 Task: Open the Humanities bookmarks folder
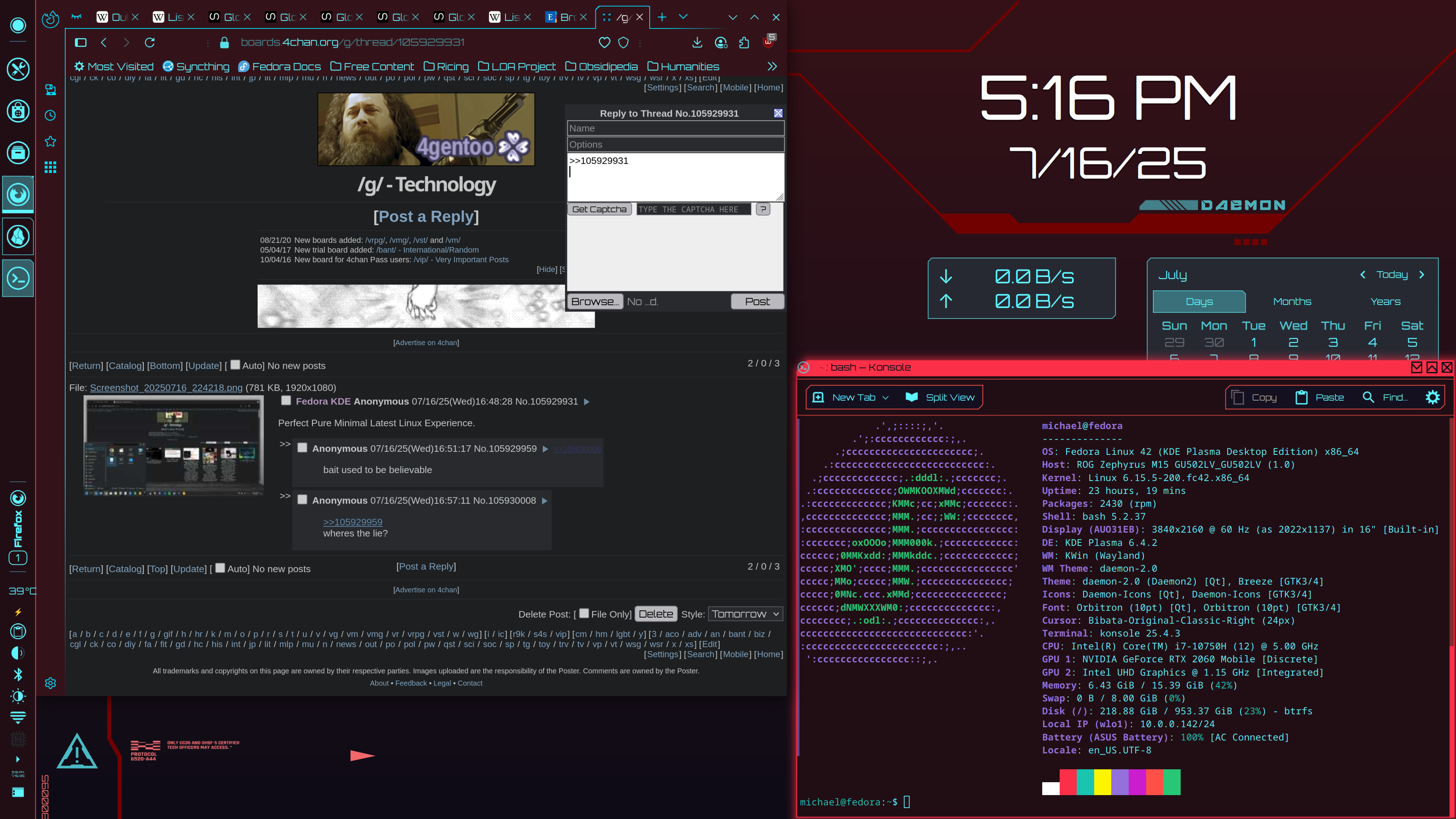[683, 67]
